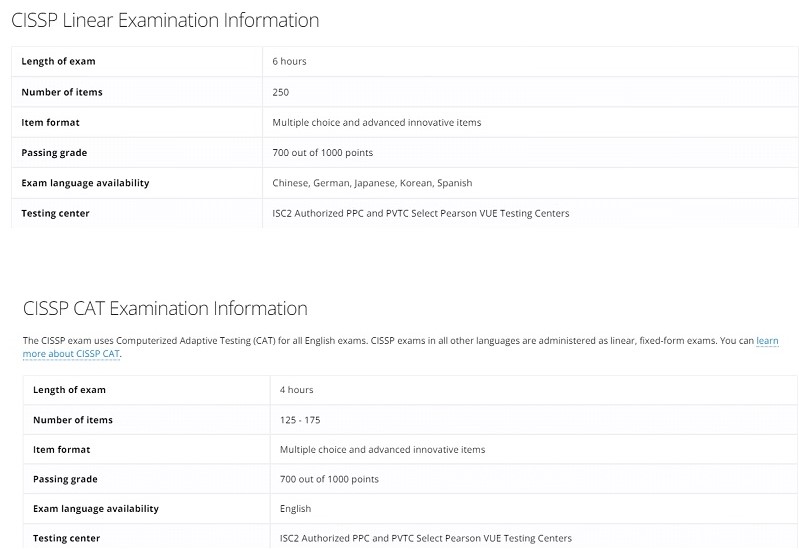Click 'Item format' label in Linear table
This screenshot has width=799, height=550.
pyautogui.click(x=50, y=122)
